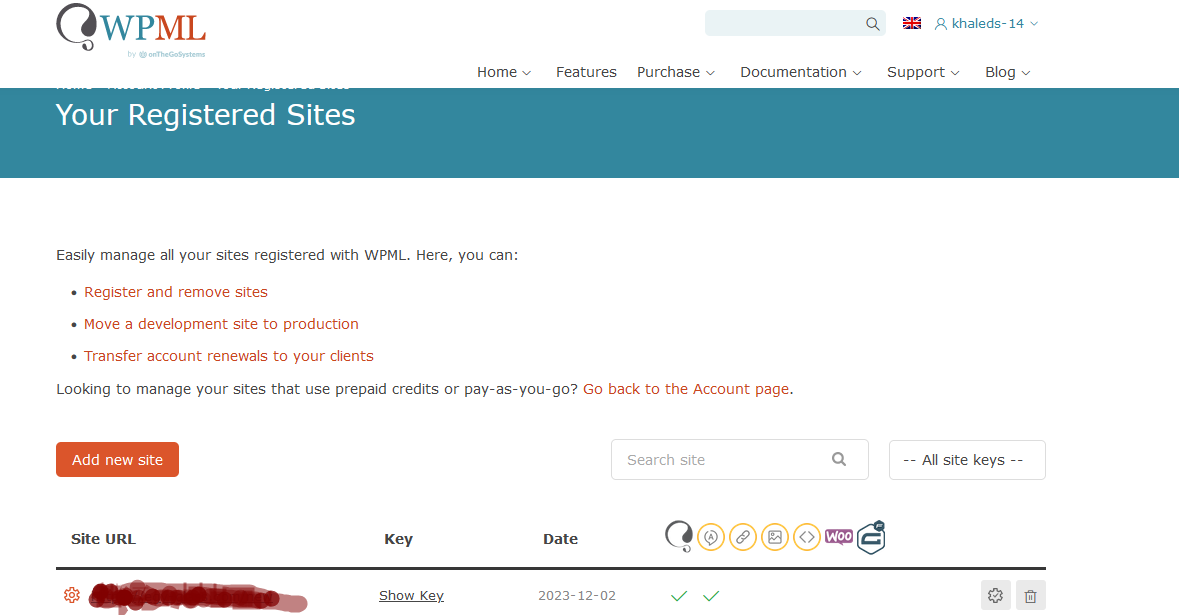The image size is (1179, 615).
Task: Click the String Translation column icon
Action: point(711,538)
